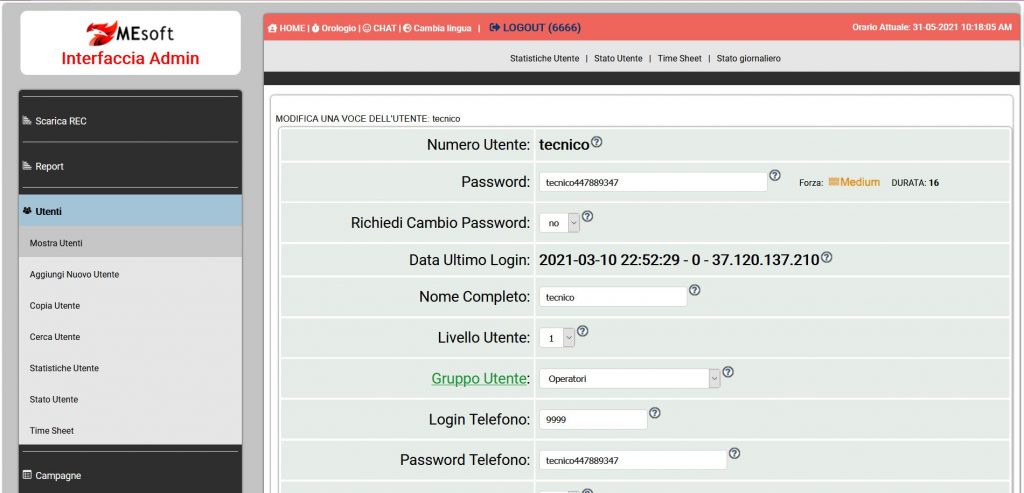Click the Campagne sidebar icon
Screen dimensions: 1024x493
(27, 475)
